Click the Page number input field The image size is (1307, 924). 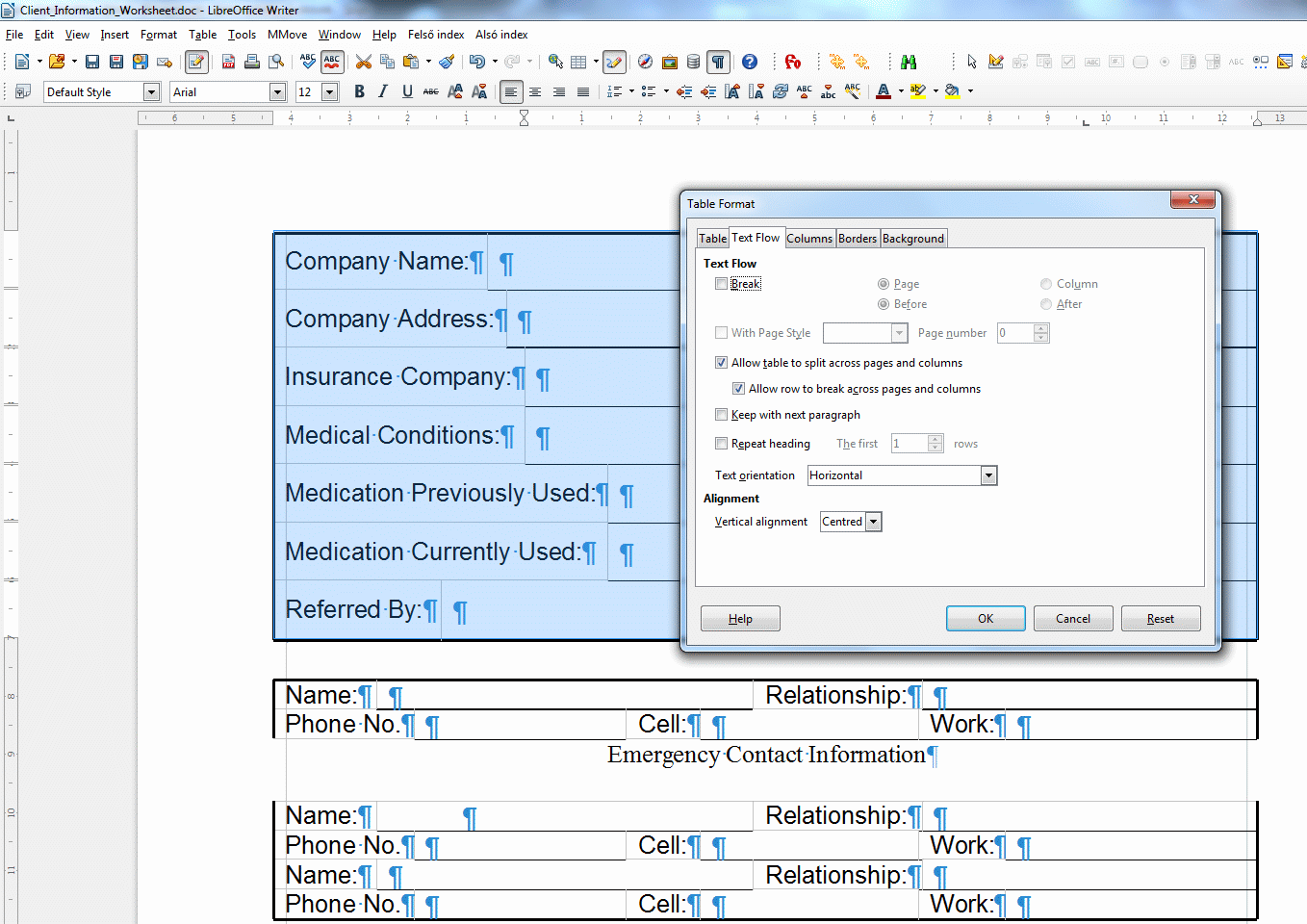point(1015,333)
